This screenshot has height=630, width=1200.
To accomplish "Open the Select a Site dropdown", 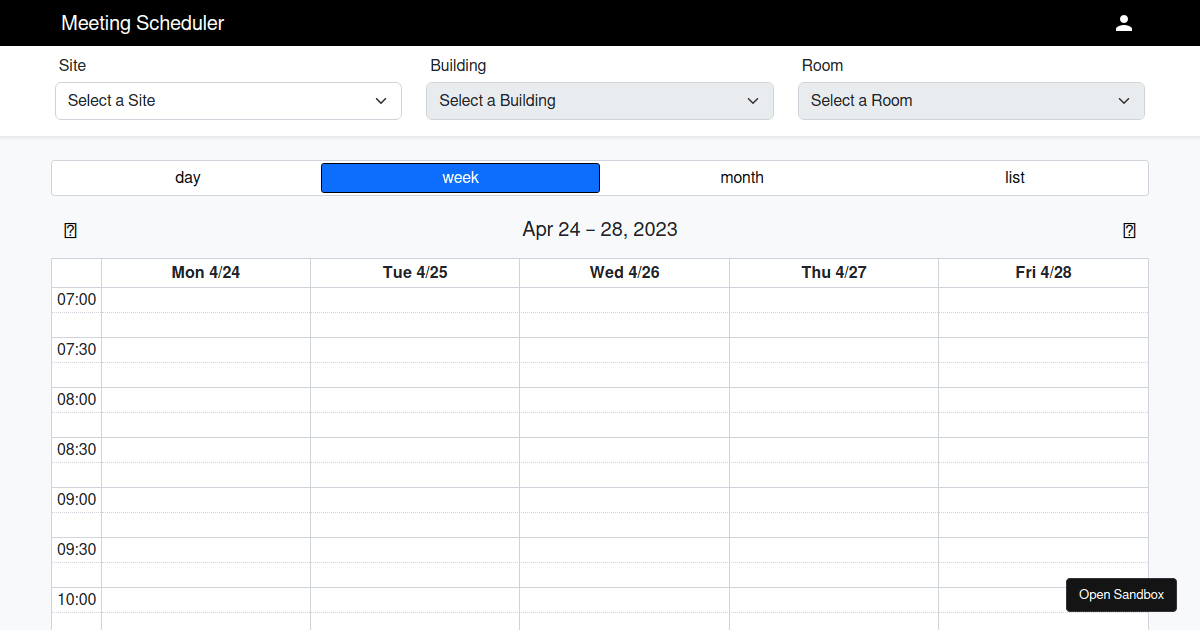I will point(228,101).
